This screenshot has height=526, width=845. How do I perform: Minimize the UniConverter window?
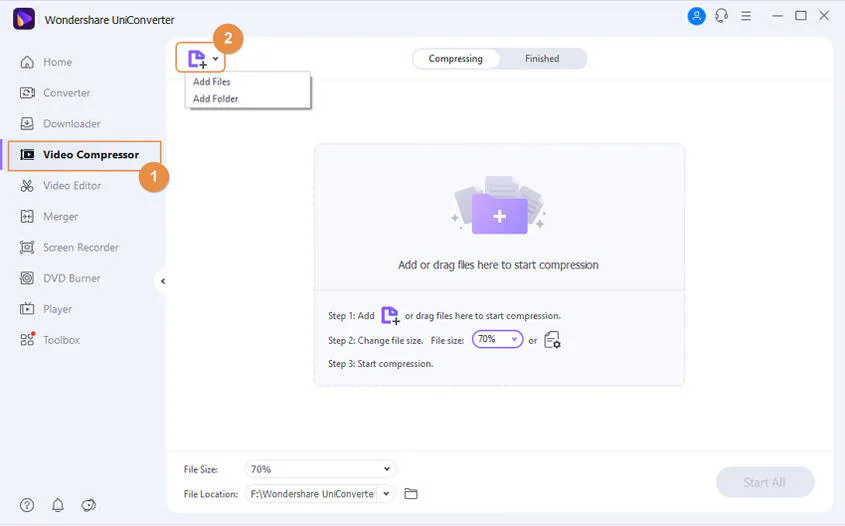click(x=777, y=16)
